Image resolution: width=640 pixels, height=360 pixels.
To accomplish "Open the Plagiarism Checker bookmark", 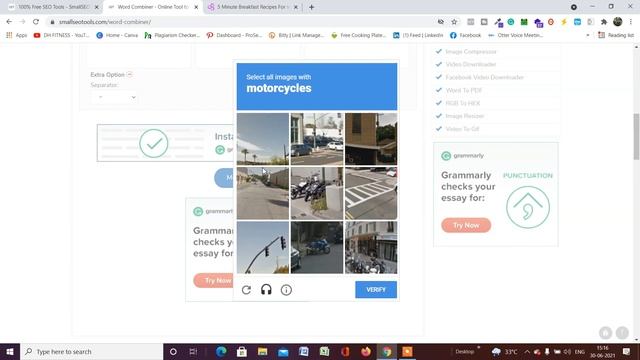I will coord(172,35).
